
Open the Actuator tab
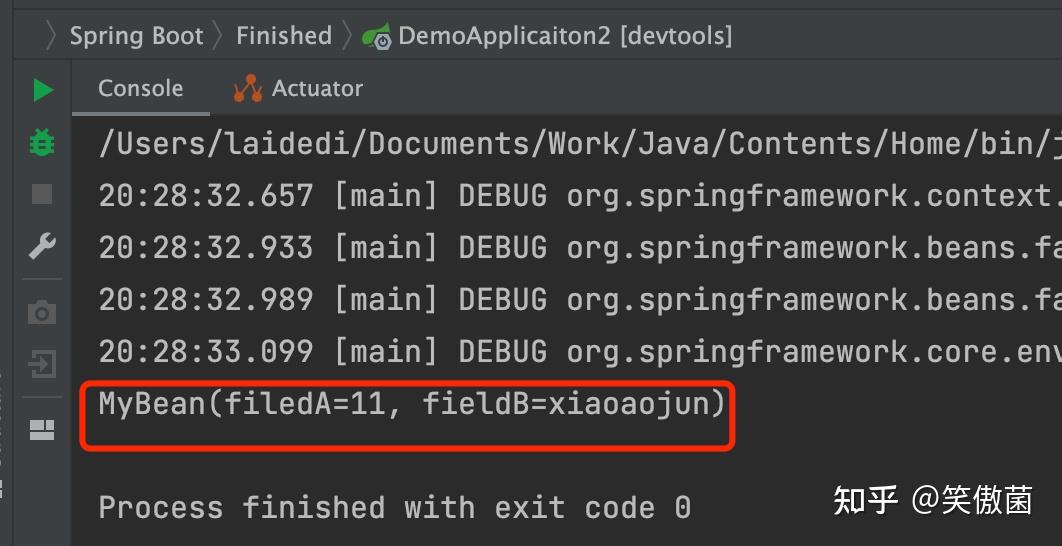coord(298,88)
